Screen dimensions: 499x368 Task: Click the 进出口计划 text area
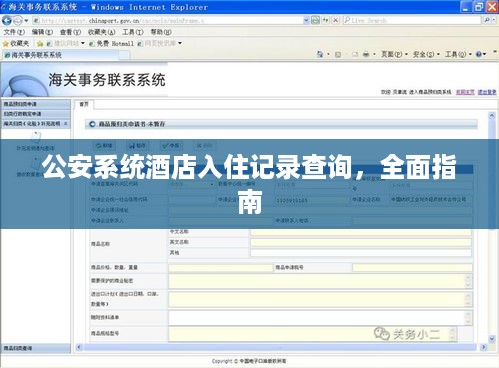tap(320, 299)
